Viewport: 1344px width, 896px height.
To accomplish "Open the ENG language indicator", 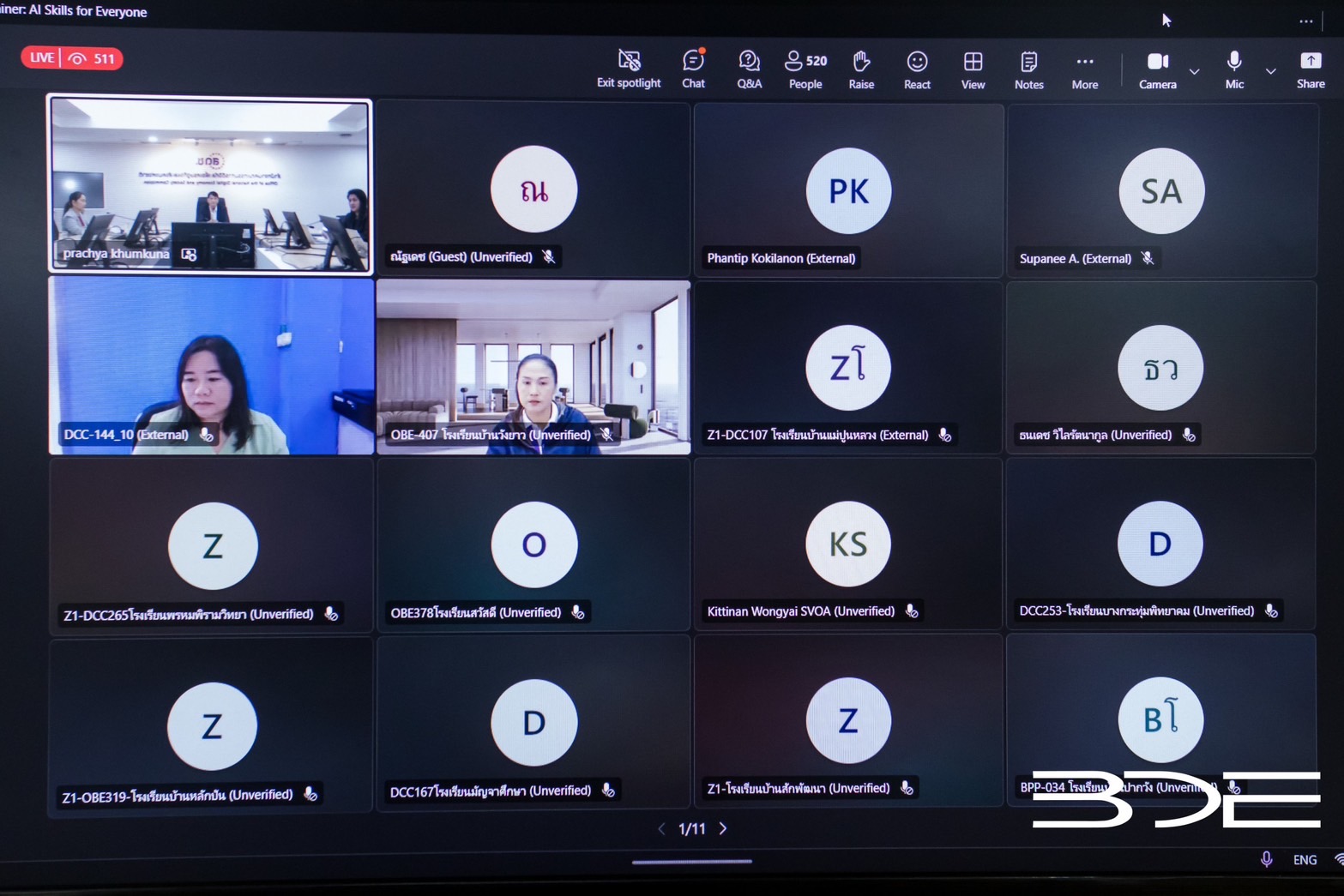I will click(x=1305, y=859).
